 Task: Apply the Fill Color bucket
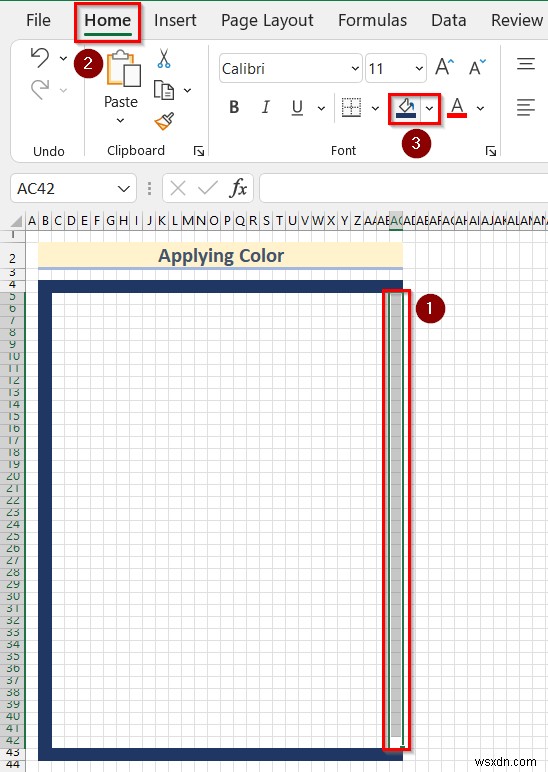point(406,108)
